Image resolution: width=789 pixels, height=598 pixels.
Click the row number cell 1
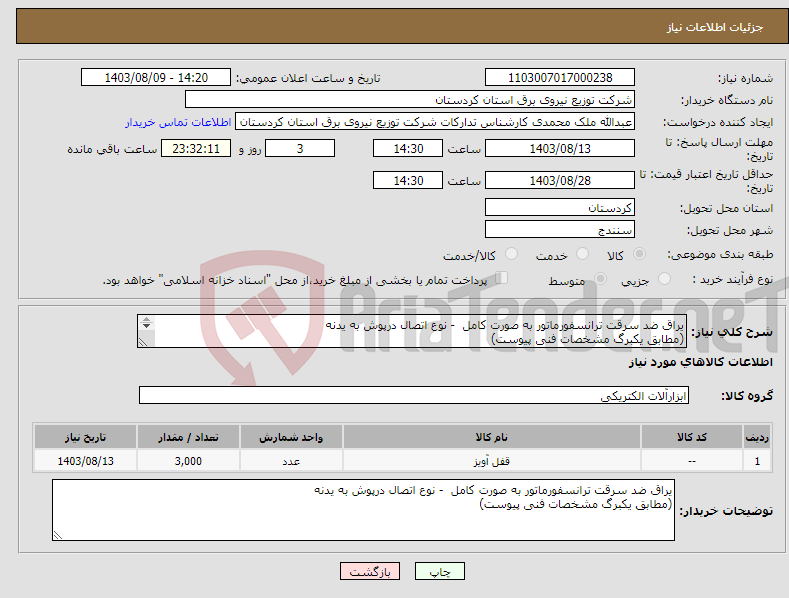point(757,461)
